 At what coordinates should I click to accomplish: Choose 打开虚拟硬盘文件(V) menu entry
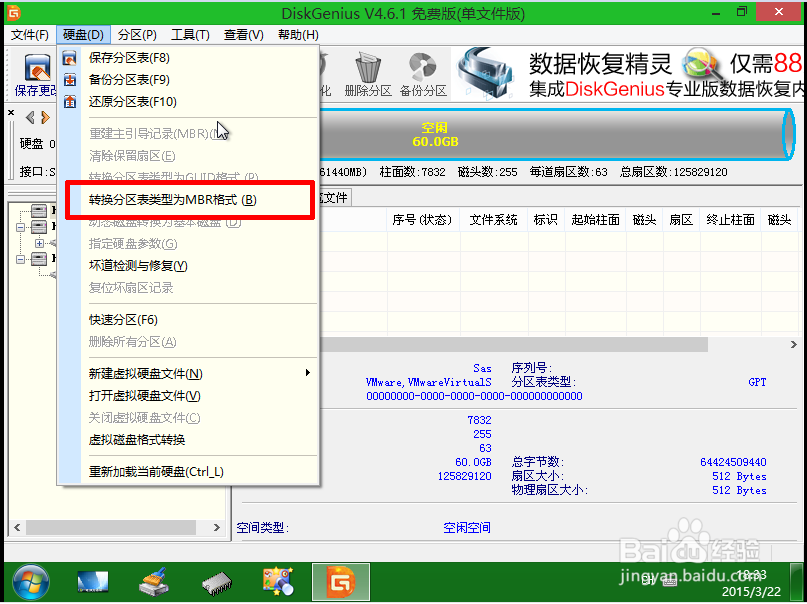tap(188, 396)
